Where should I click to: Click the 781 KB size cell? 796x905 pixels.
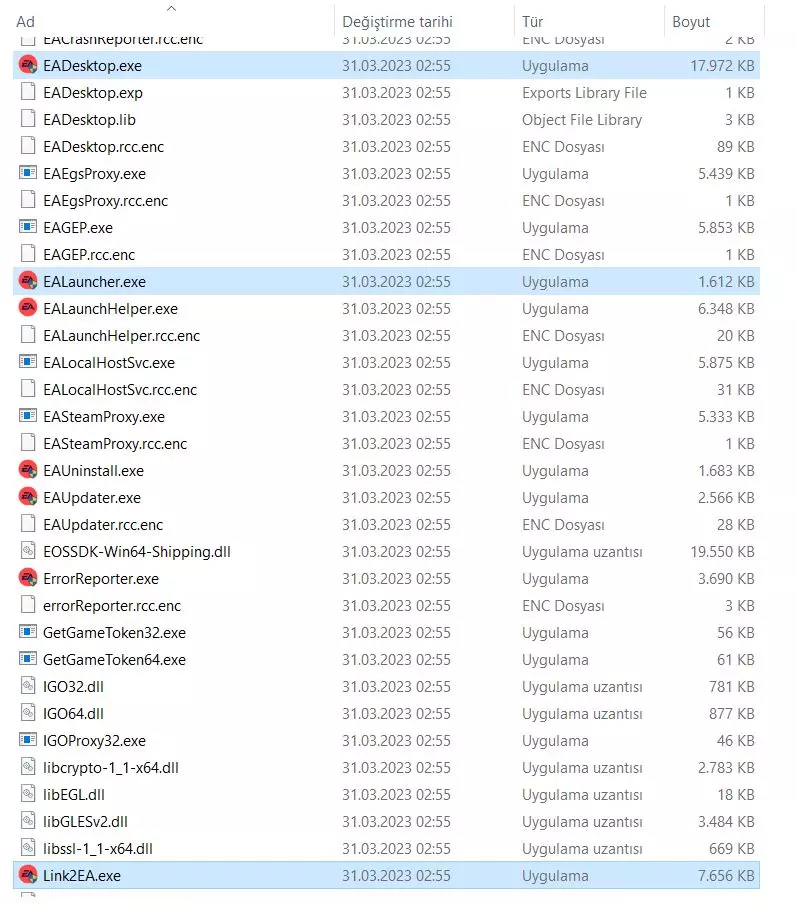pos(731,687)
